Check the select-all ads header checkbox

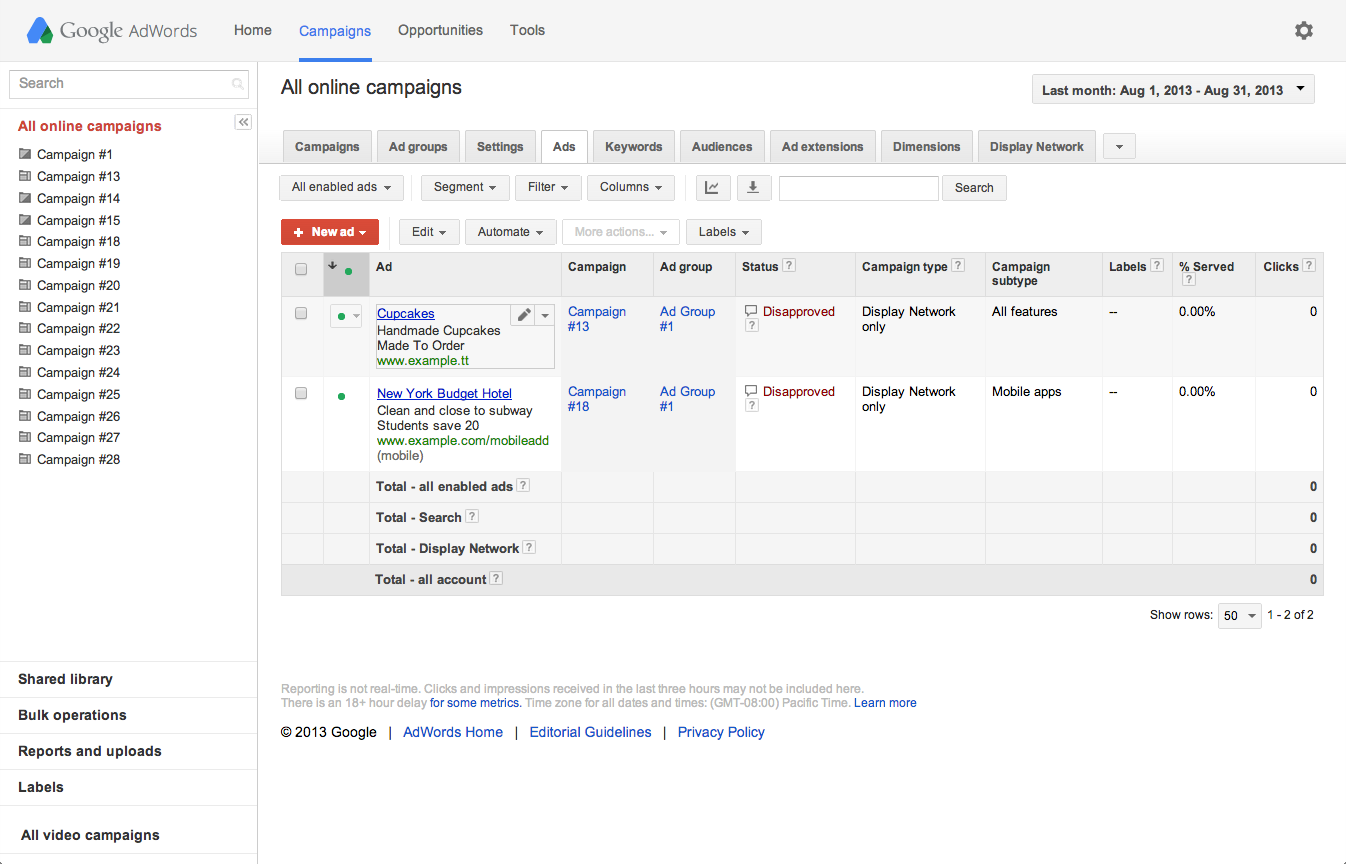[x=301, y=268]
